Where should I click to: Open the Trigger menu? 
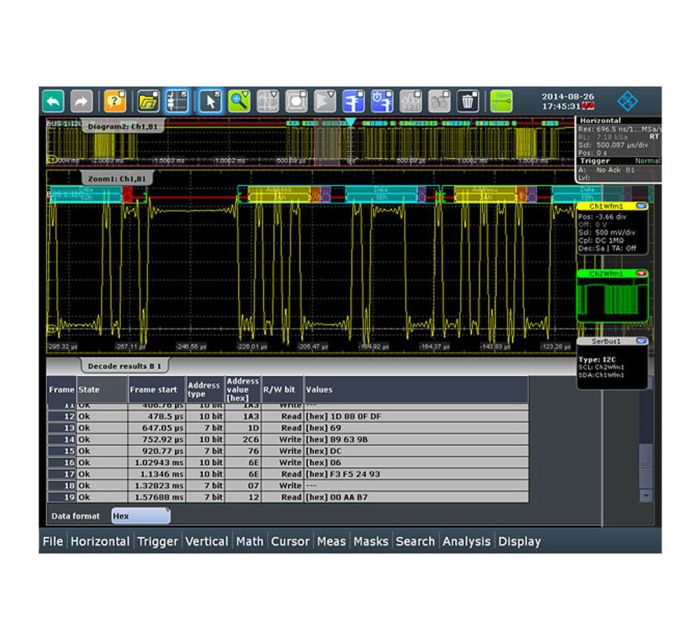tap(158, 541)
